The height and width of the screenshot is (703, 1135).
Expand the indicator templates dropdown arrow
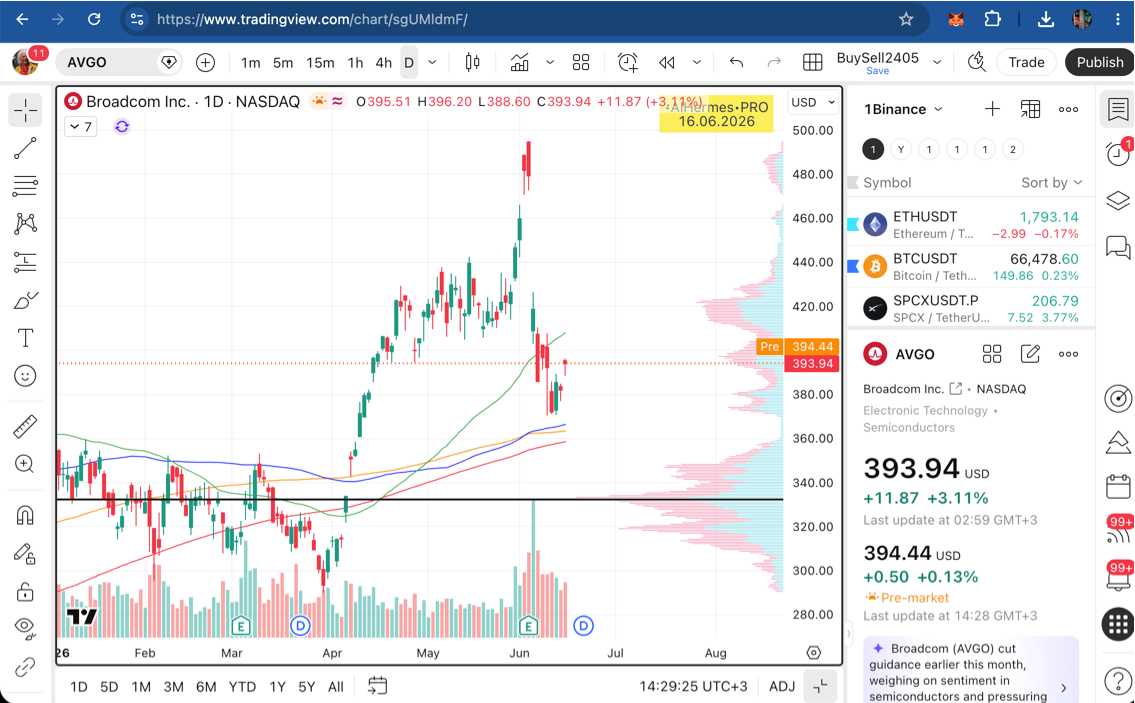[x=549, y=62]
